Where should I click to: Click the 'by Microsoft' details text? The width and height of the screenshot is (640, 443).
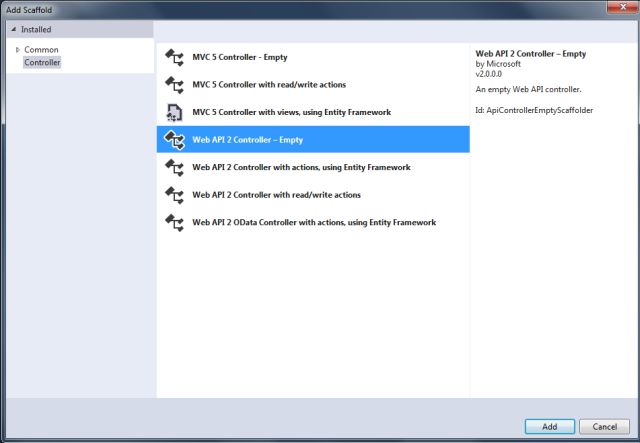pyautogui.click(x=498, y=64)
